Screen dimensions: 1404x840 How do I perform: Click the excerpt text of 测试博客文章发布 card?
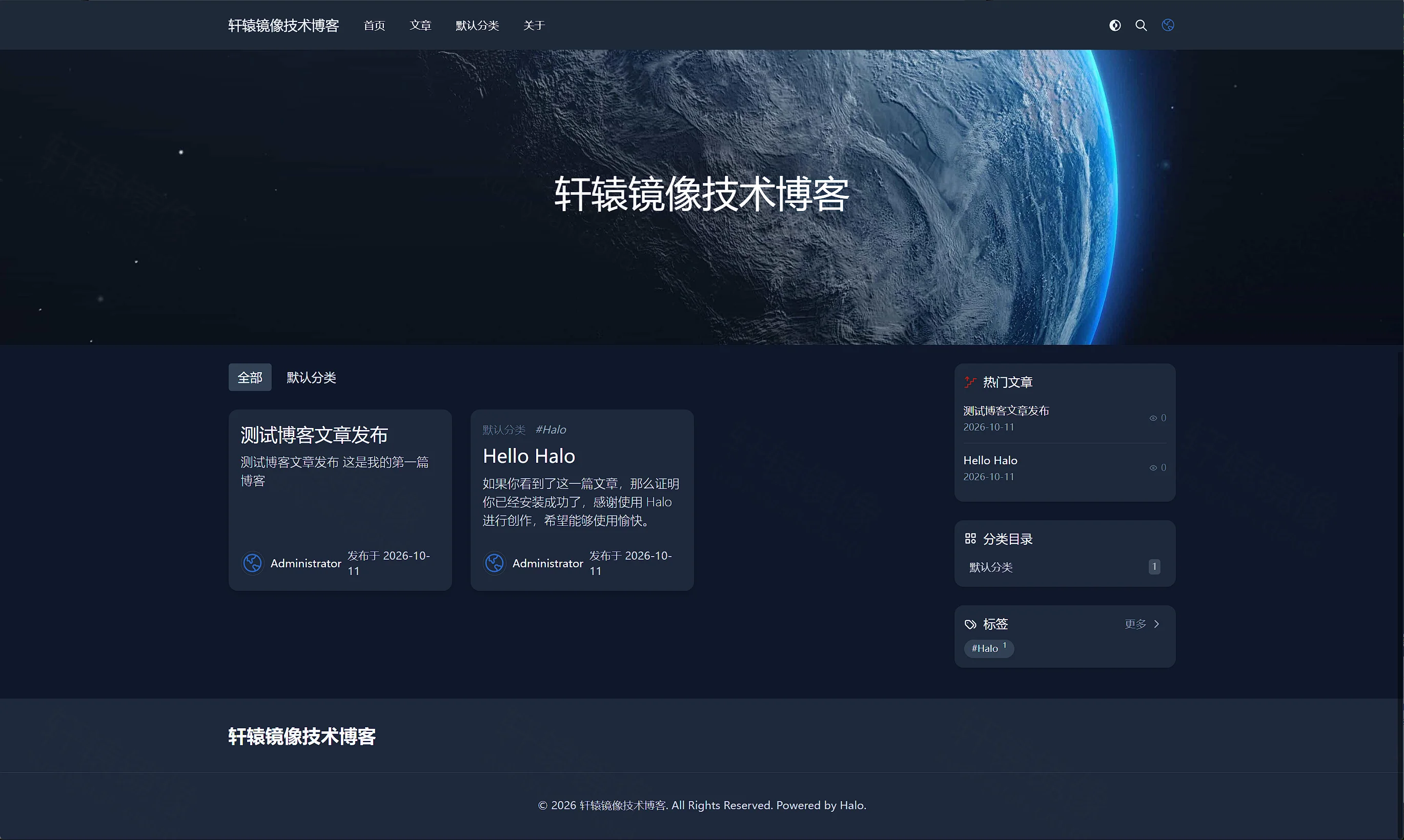(x=335, y=472)
